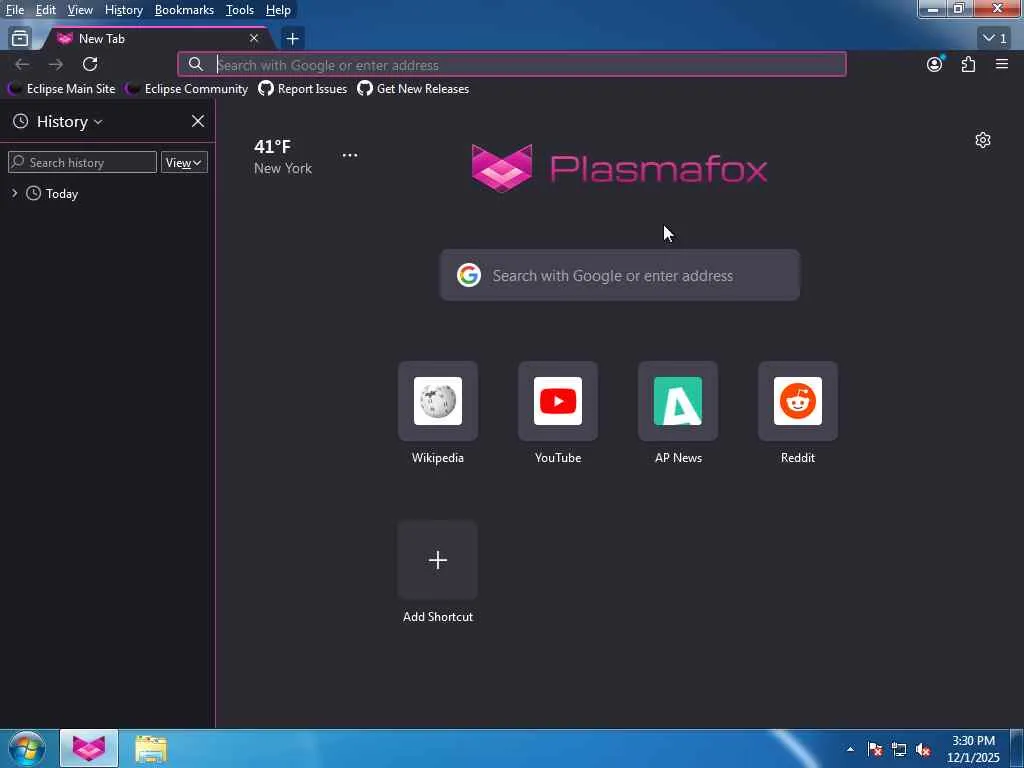The width and height of the screenshot is (1024, 768).
Task: Open the Help menu
Action: point(278,10)
